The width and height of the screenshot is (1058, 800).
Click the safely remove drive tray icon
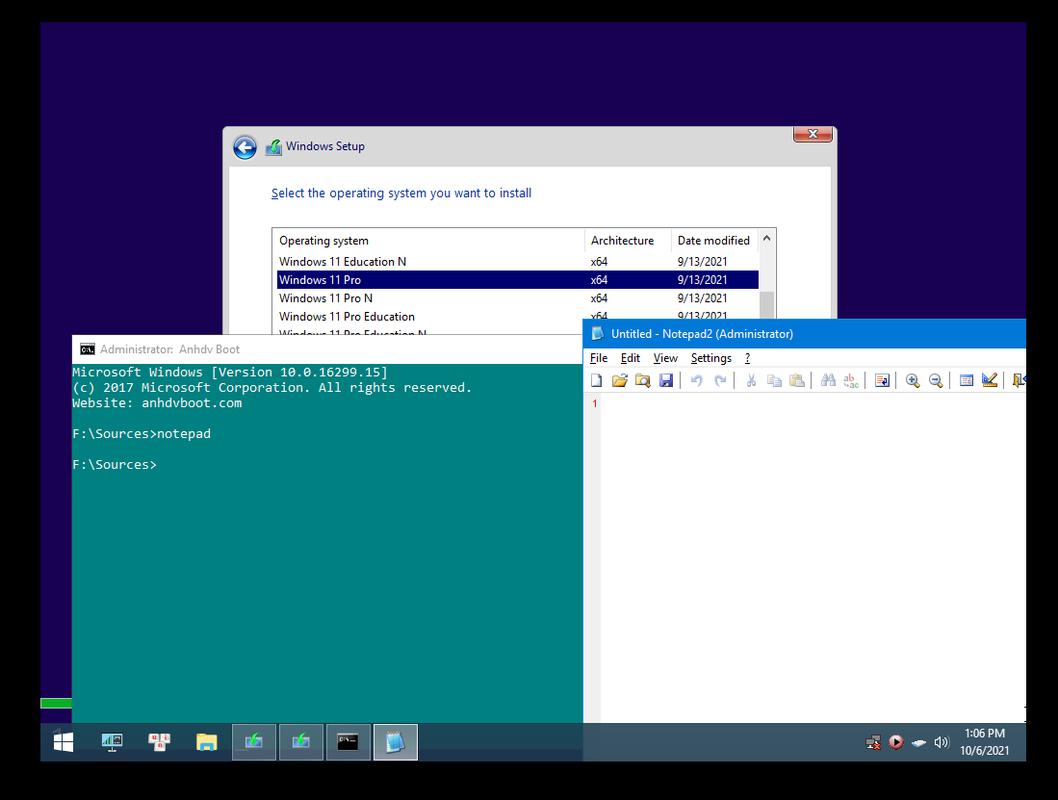pyautogui.click(x=918, y=743)
